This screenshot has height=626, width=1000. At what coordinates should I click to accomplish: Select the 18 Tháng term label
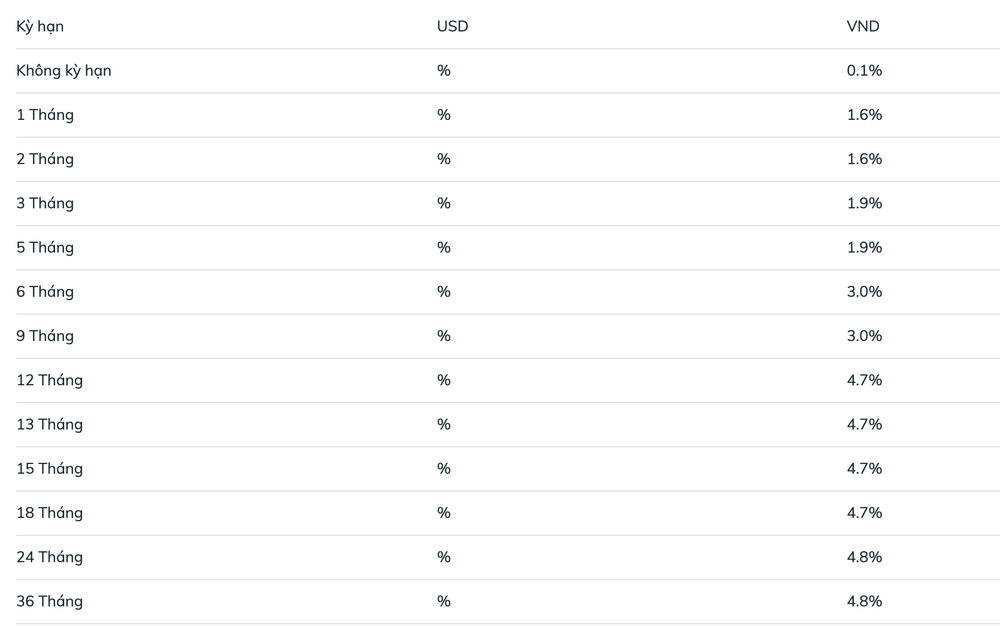[49, 513]
